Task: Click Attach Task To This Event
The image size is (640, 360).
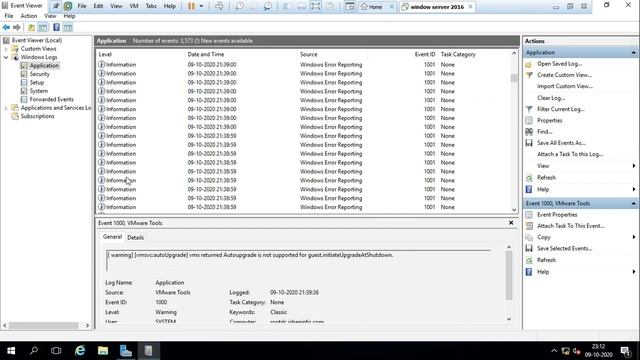Action: pyautogui.click(x=571, y=226)
